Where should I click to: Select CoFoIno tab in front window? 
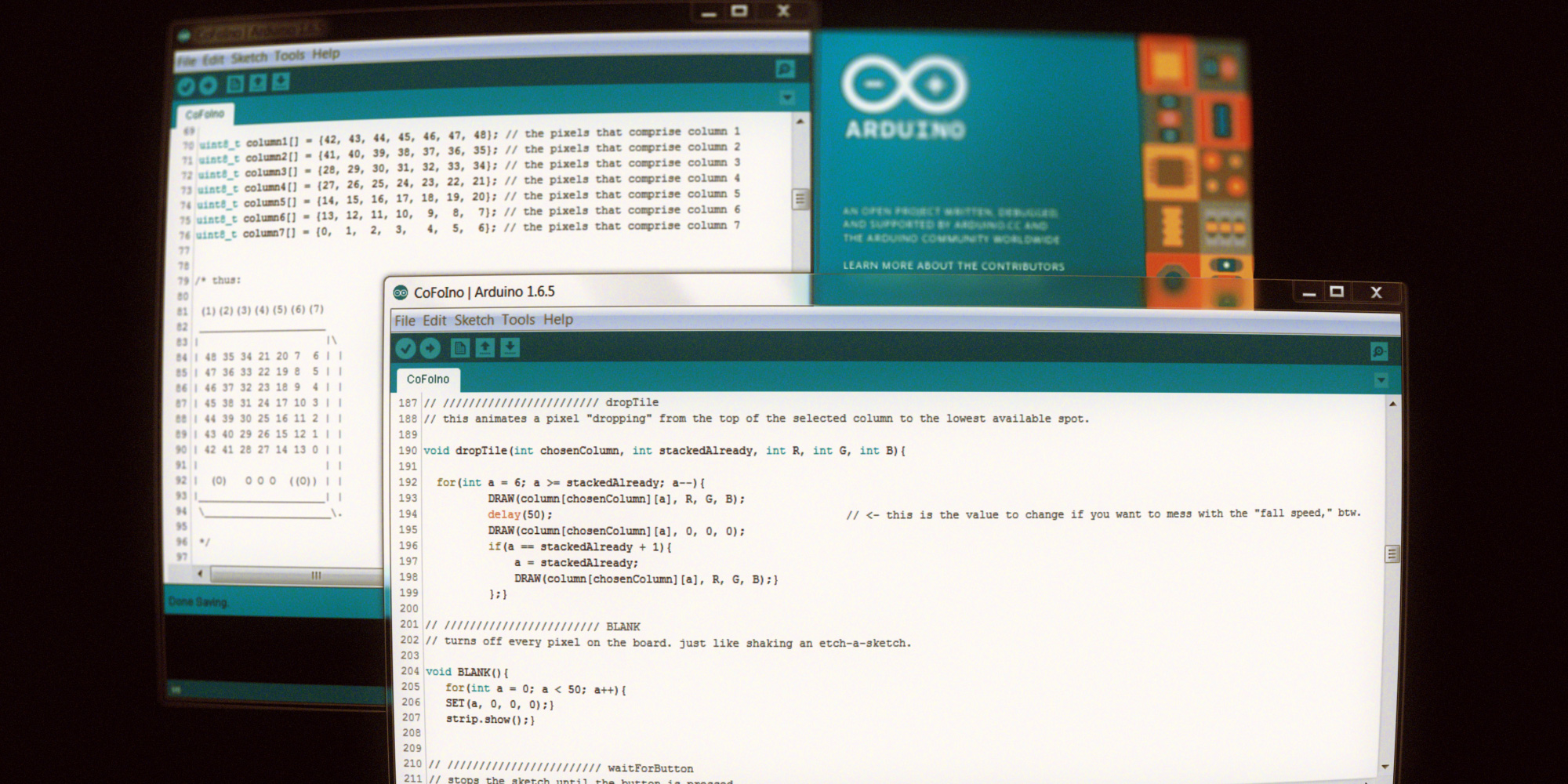point(428,379)
